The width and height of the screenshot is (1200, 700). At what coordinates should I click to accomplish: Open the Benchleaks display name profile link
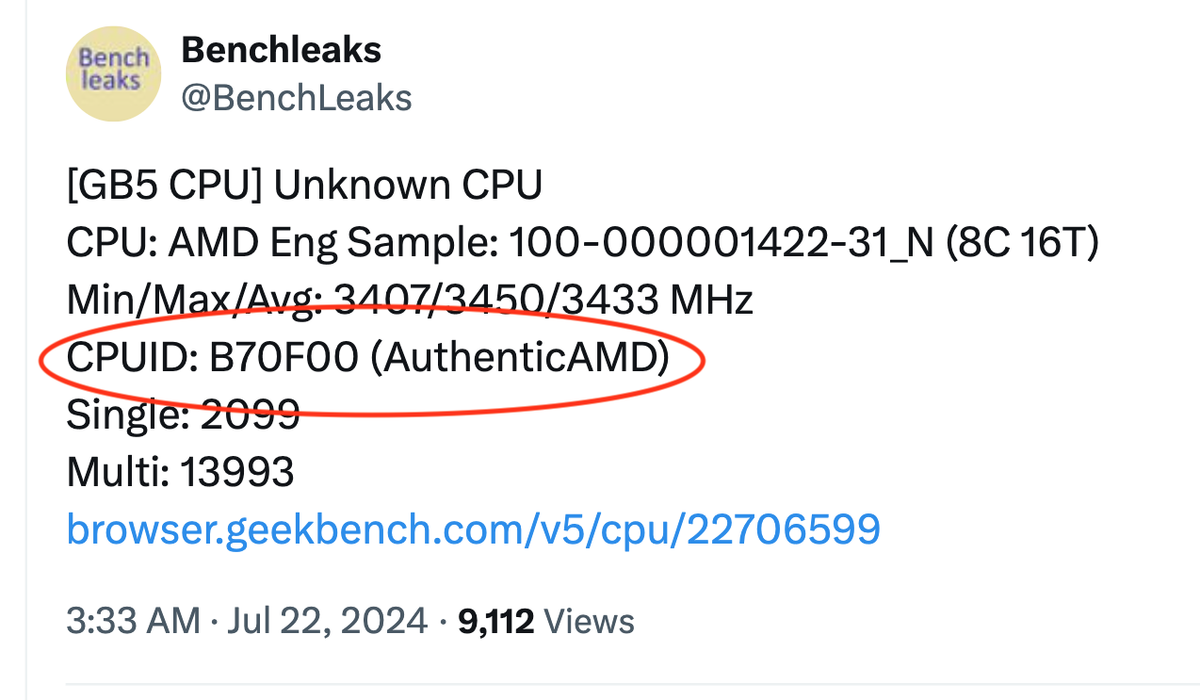pyautogui.click(x=281, y=49)
